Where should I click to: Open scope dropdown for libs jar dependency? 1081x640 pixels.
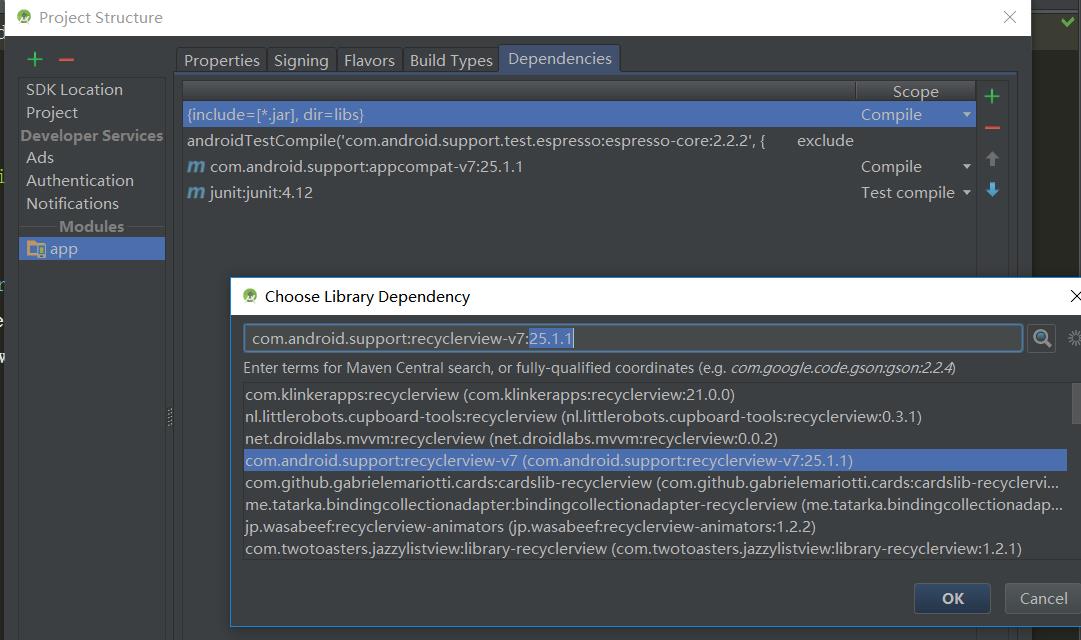point(966,115)
